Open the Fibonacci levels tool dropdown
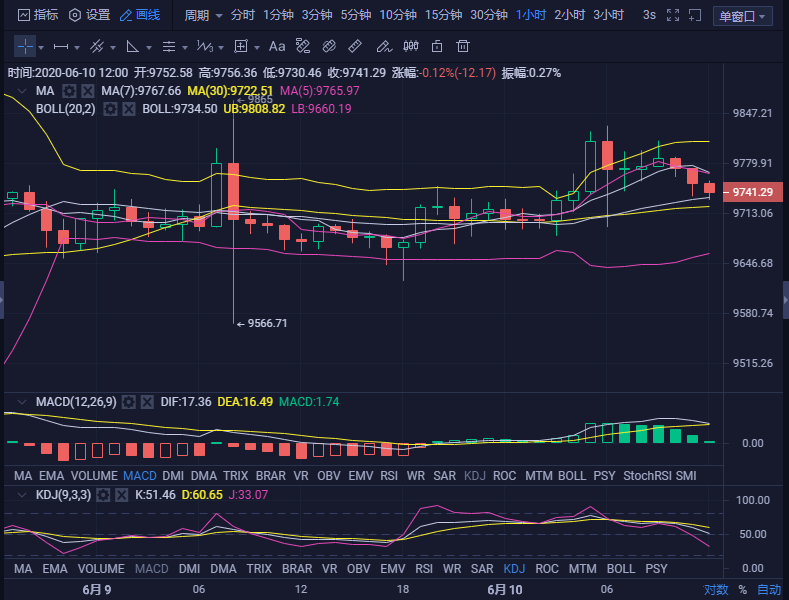Viewport: 789px width, 600px height. point(185,48)
